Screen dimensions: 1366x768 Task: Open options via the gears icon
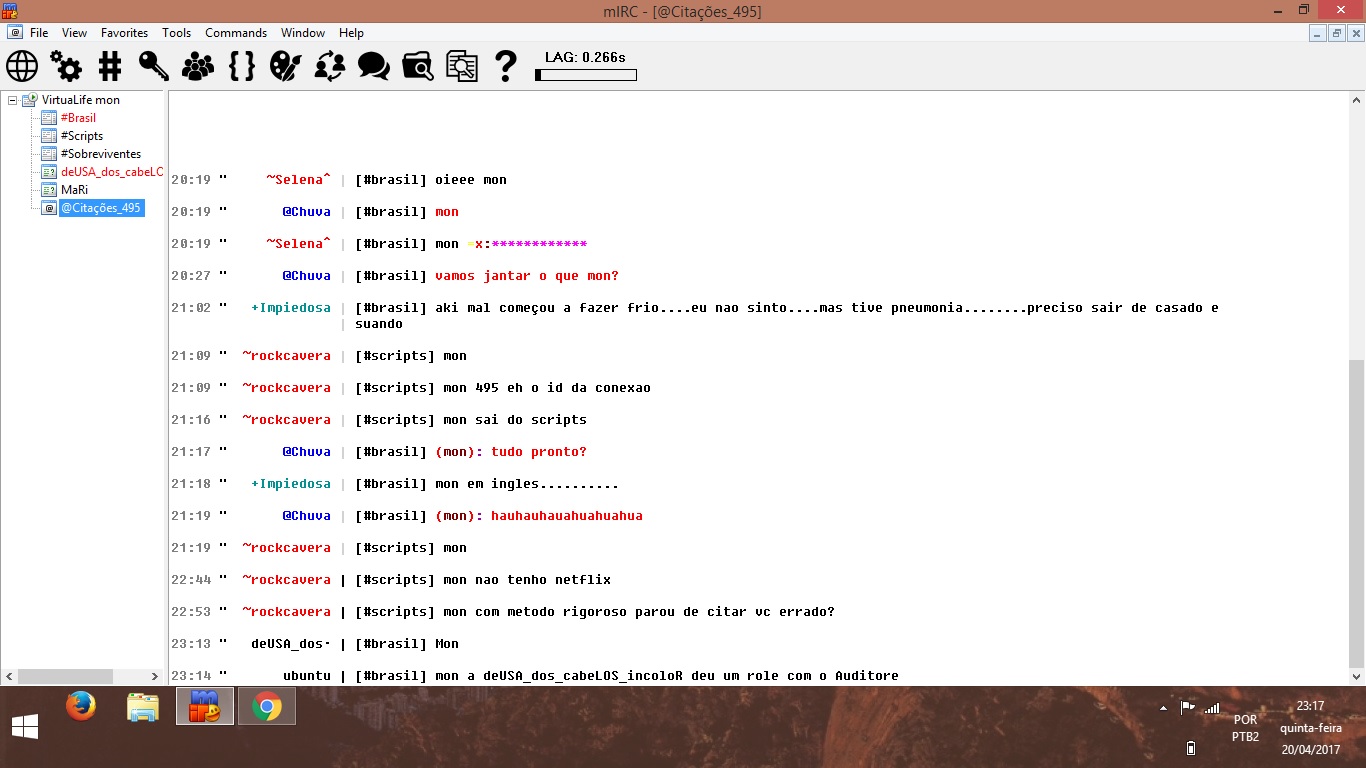click(x=66, y=66)
